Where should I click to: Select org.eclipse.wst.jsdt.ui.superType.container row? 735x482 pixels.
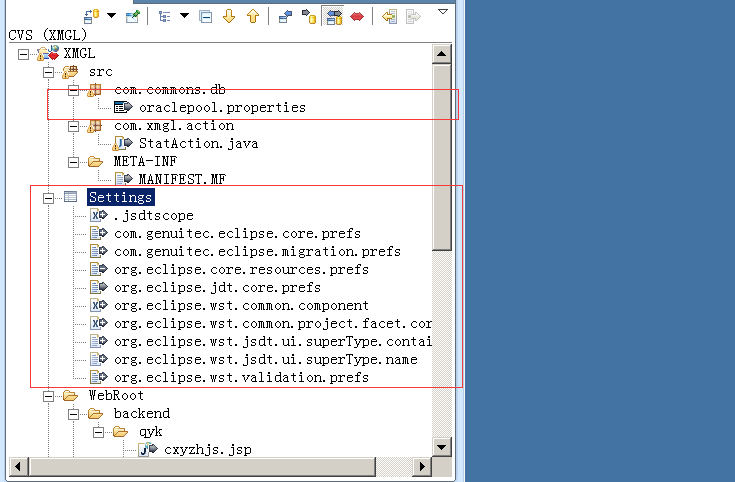(x=272, y=341)
